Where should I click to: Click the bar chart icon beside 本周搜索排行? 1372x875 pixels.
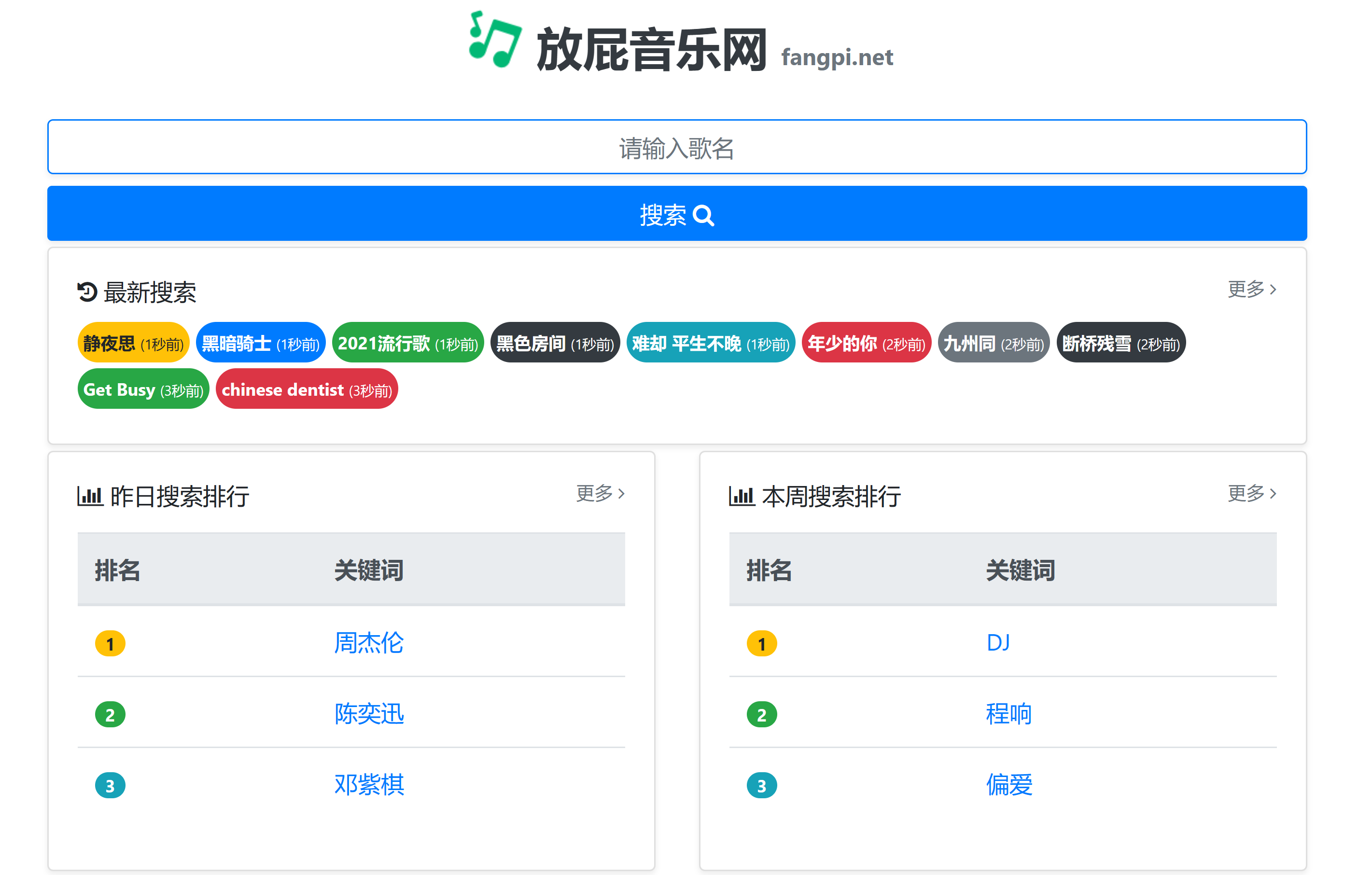coord(741,496)
